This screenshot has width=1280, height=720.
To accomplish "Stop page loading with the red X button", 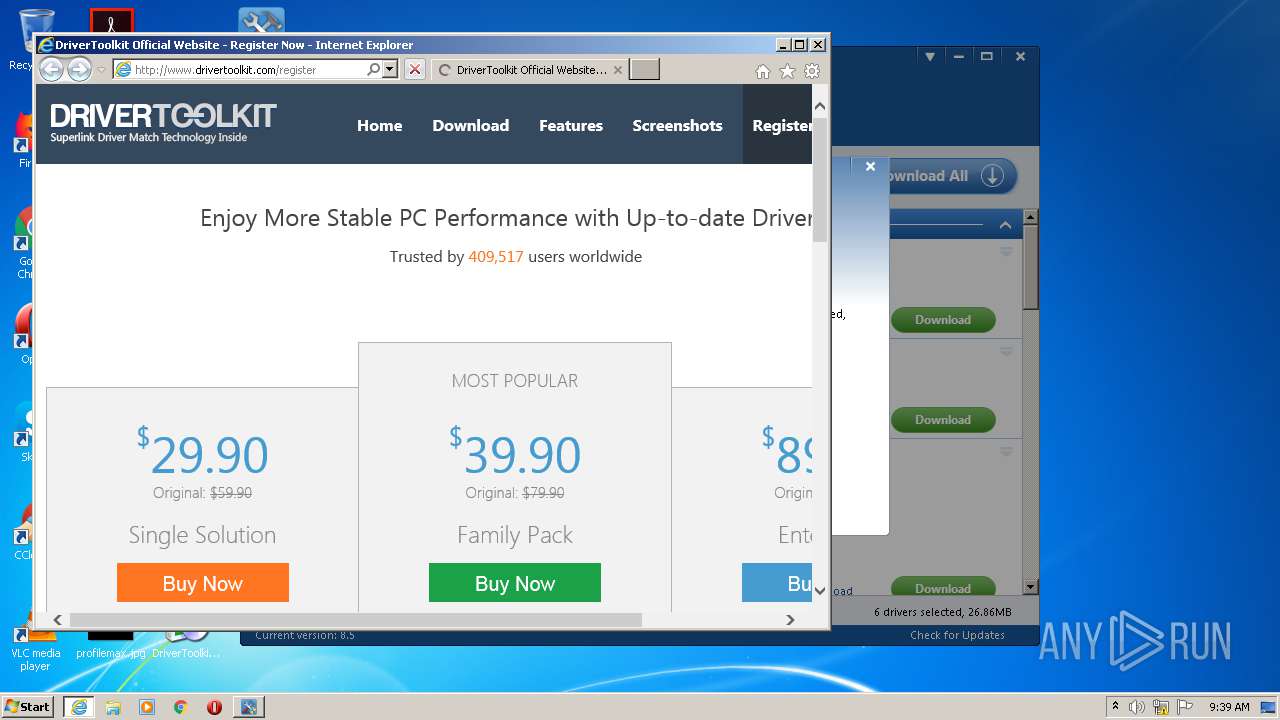I will click(414, 70).
